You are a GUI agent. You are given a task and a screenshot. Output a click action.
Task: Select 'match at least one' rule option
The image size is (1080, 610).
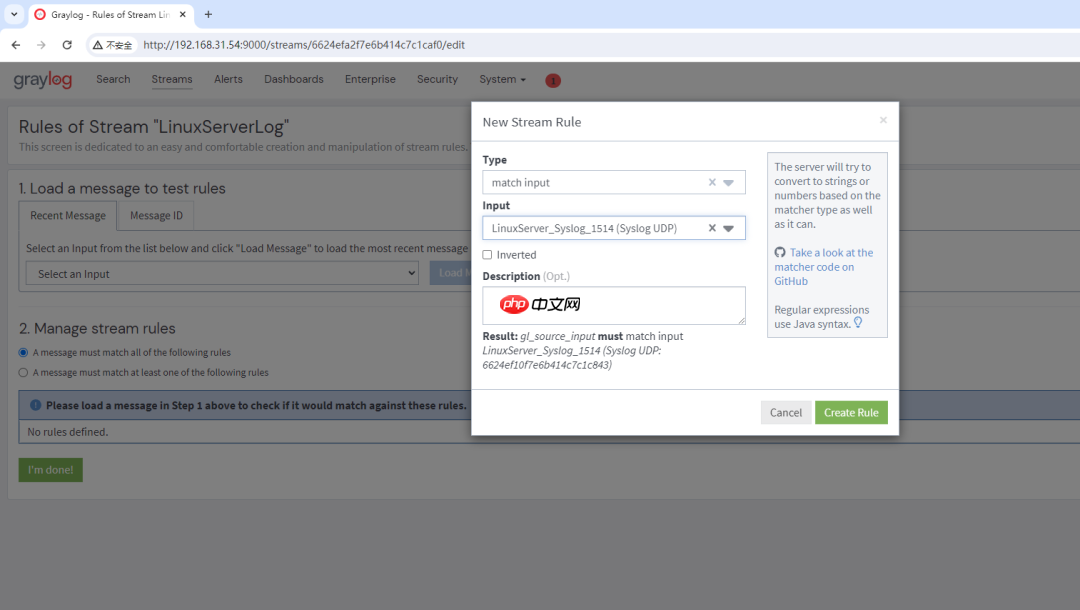coord(23,372)
